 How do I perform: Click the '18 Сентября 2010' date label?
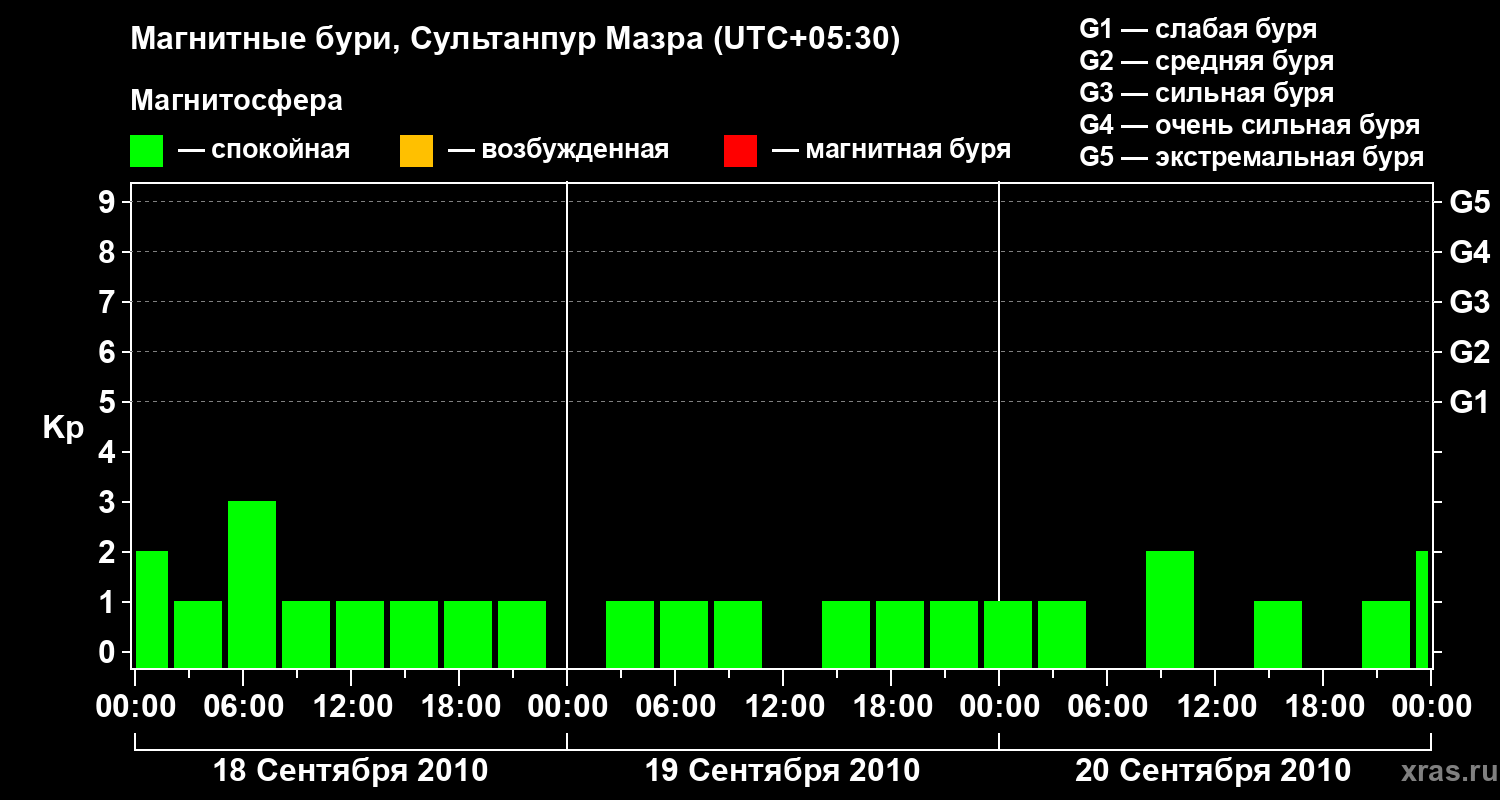[351, 771]
